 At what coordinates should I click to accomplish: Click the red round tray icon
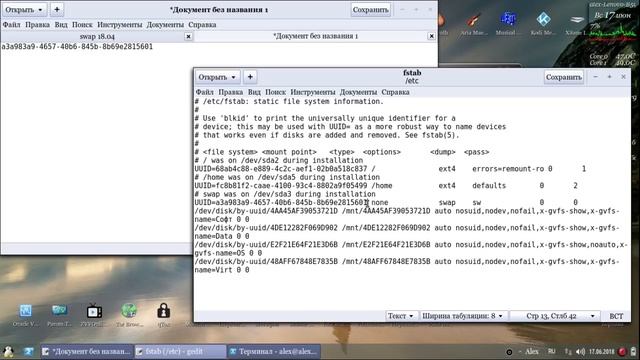622,351
